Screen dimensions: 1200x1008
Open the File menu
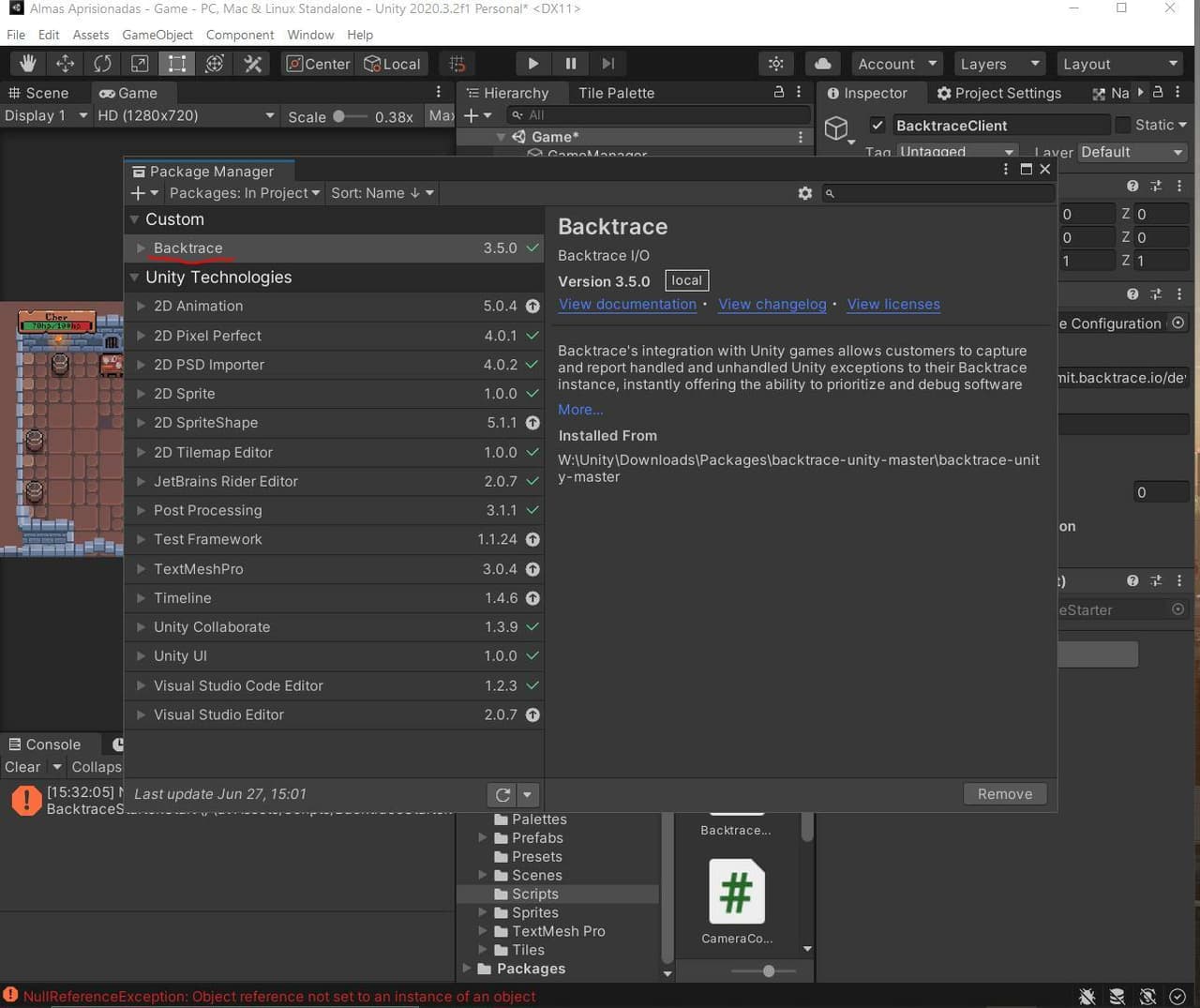click(x=16, y=35)
